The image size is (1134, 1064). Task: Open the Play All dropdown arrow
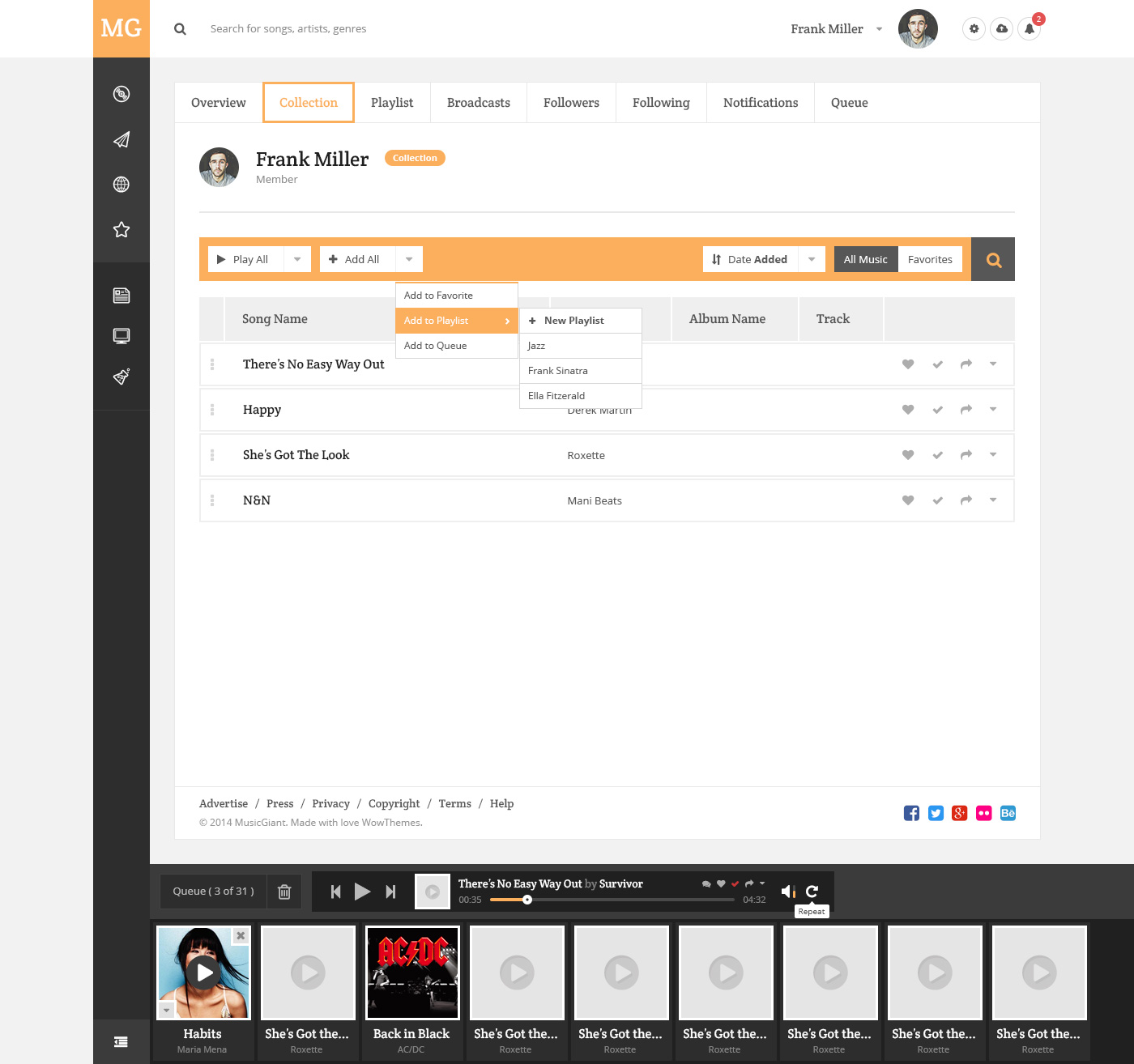[297, 259]
